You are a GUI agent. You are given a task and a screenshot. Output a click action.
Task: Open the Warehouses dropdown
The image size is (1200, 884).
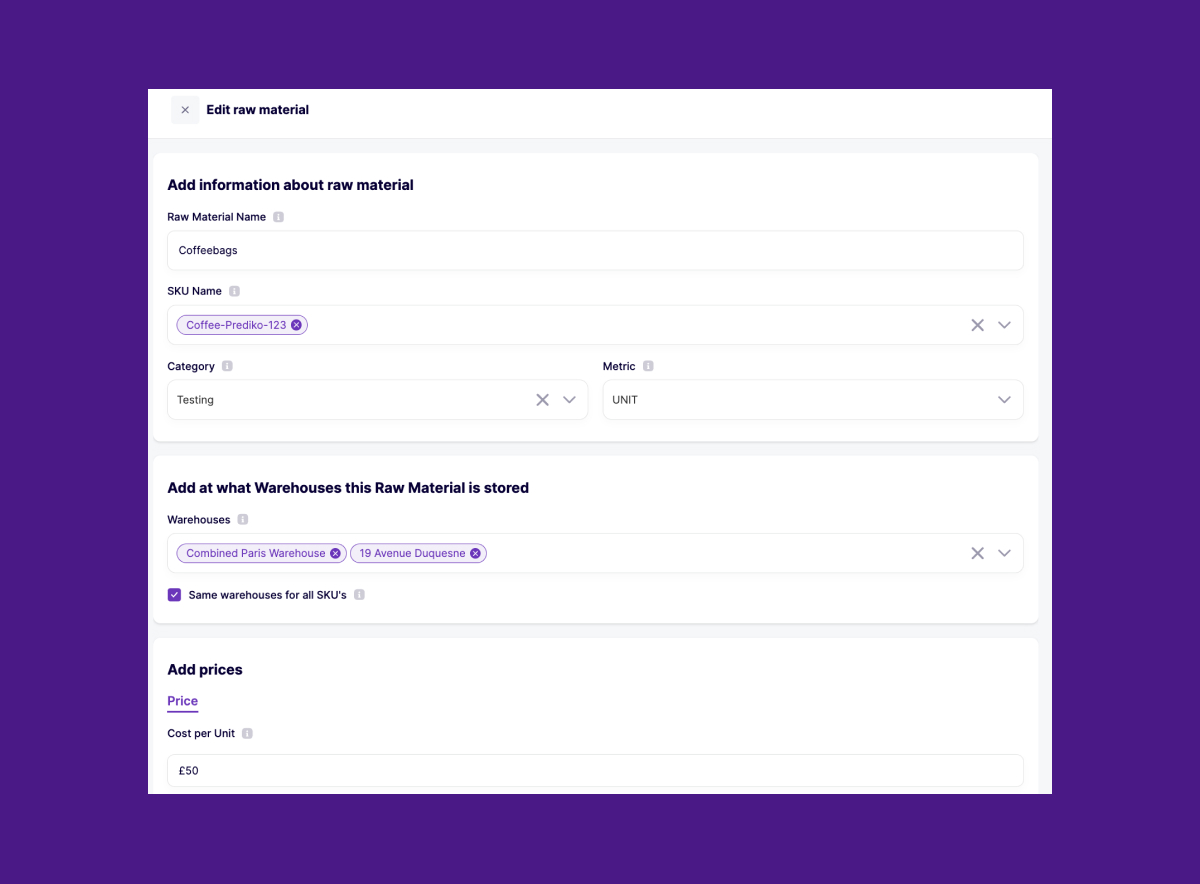[x=1005, y=552]
